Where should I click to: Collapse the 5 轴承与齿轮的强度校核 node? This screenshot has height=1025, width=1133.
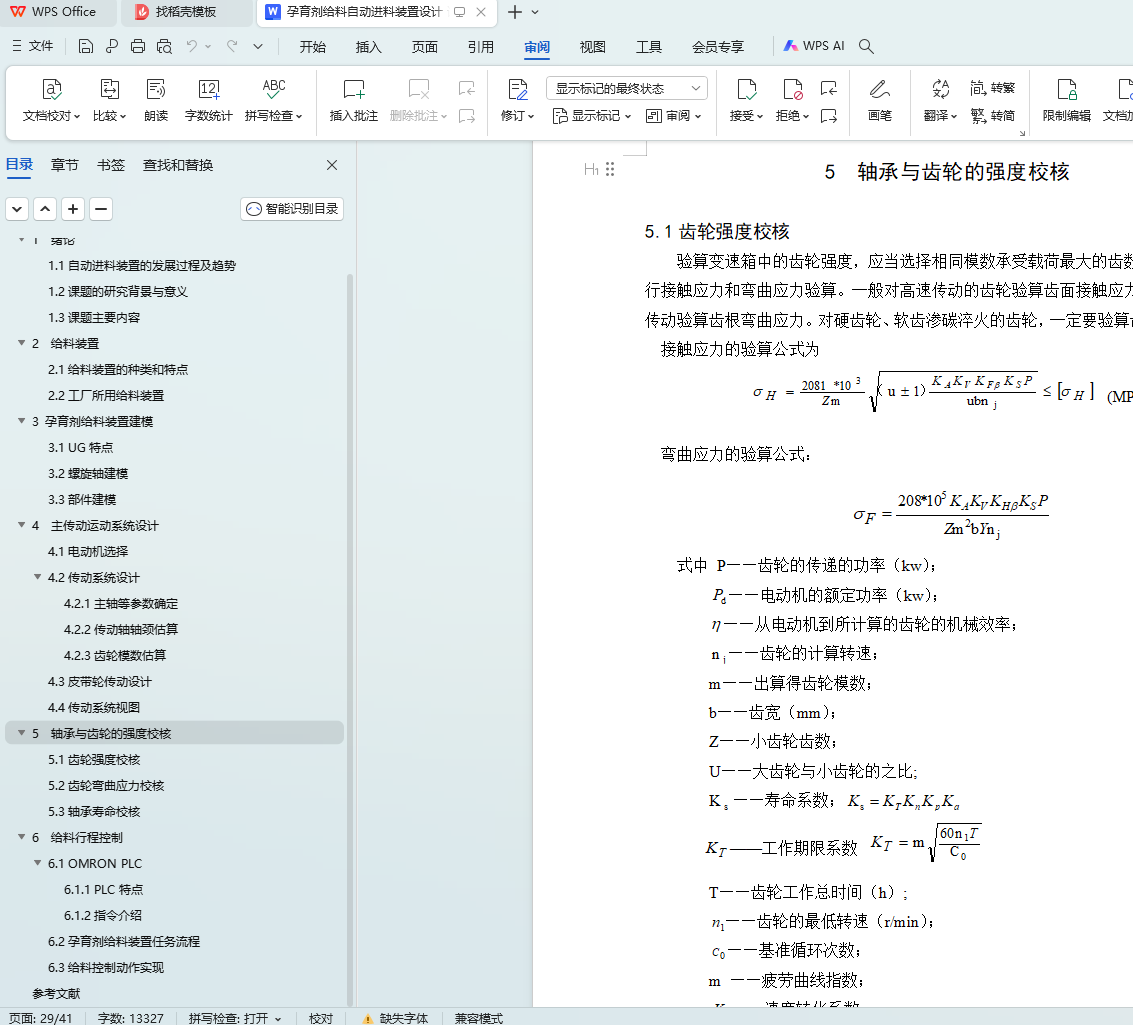point(22,732)
